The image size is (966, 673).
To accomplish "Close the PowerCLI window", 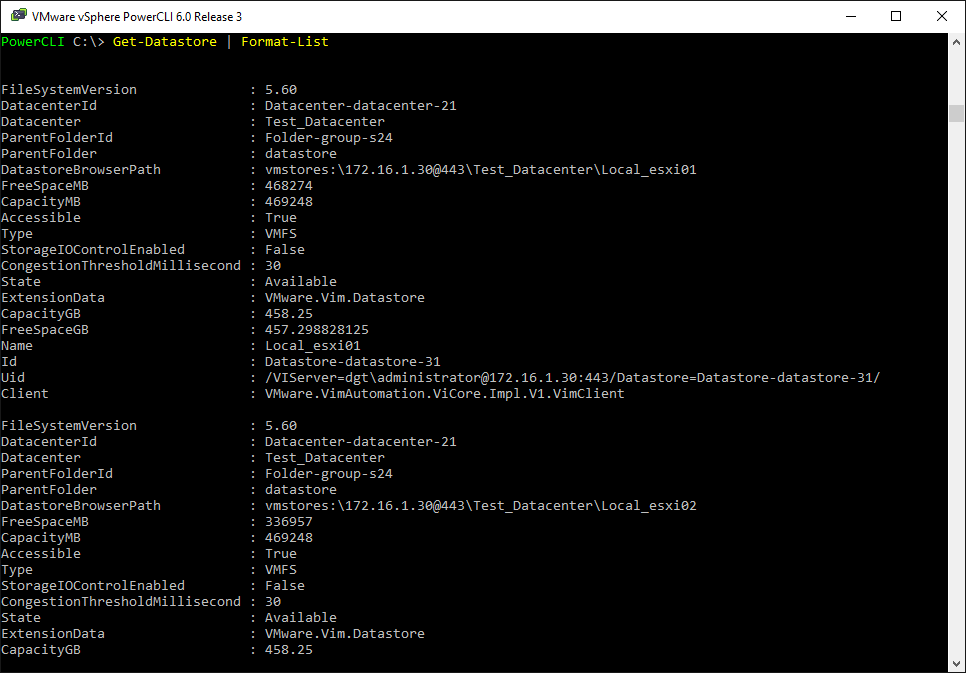I will (x=941, y=17).
